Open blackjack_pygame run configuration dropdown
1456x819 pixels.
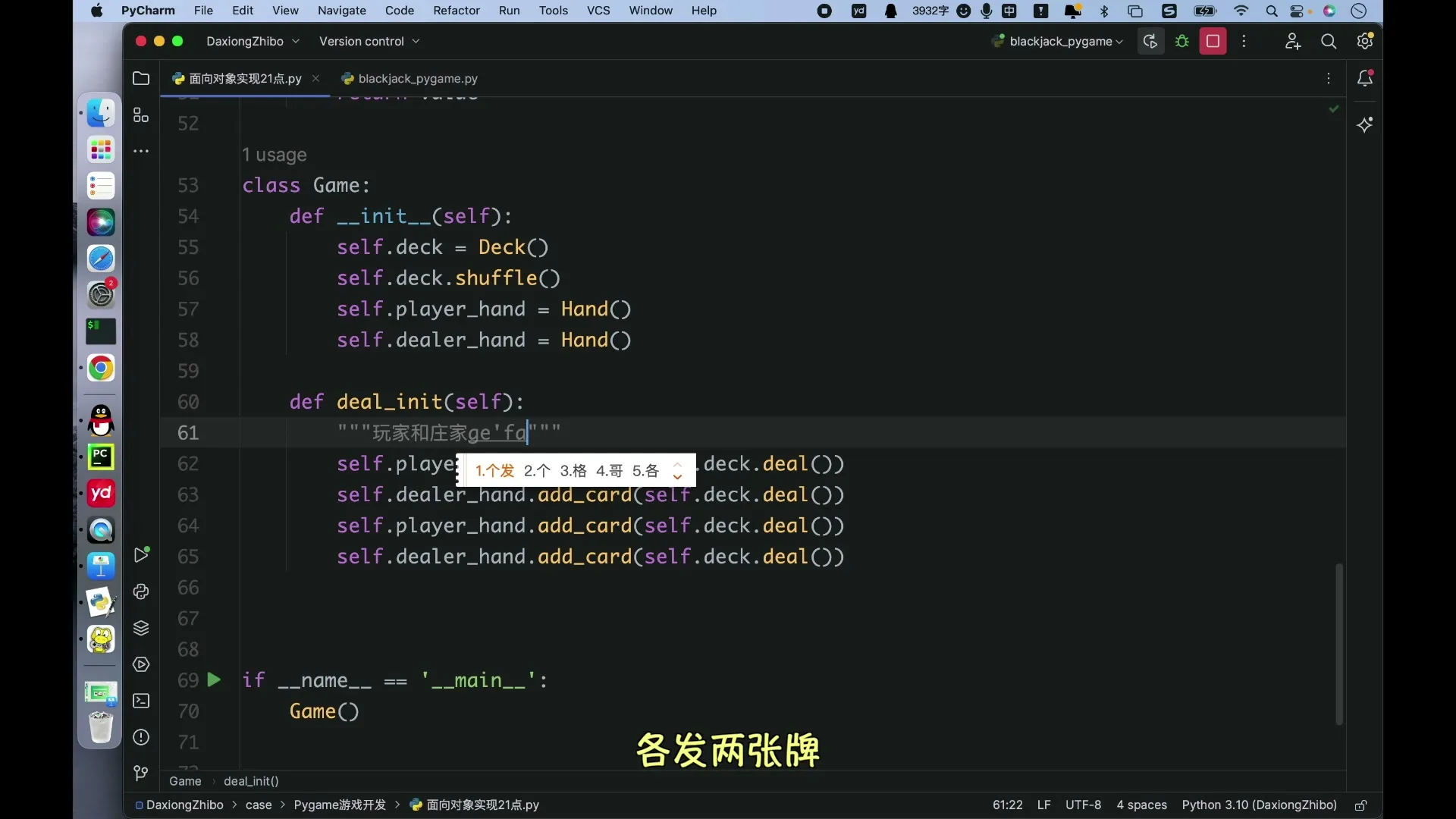(x=1058, y=42)
